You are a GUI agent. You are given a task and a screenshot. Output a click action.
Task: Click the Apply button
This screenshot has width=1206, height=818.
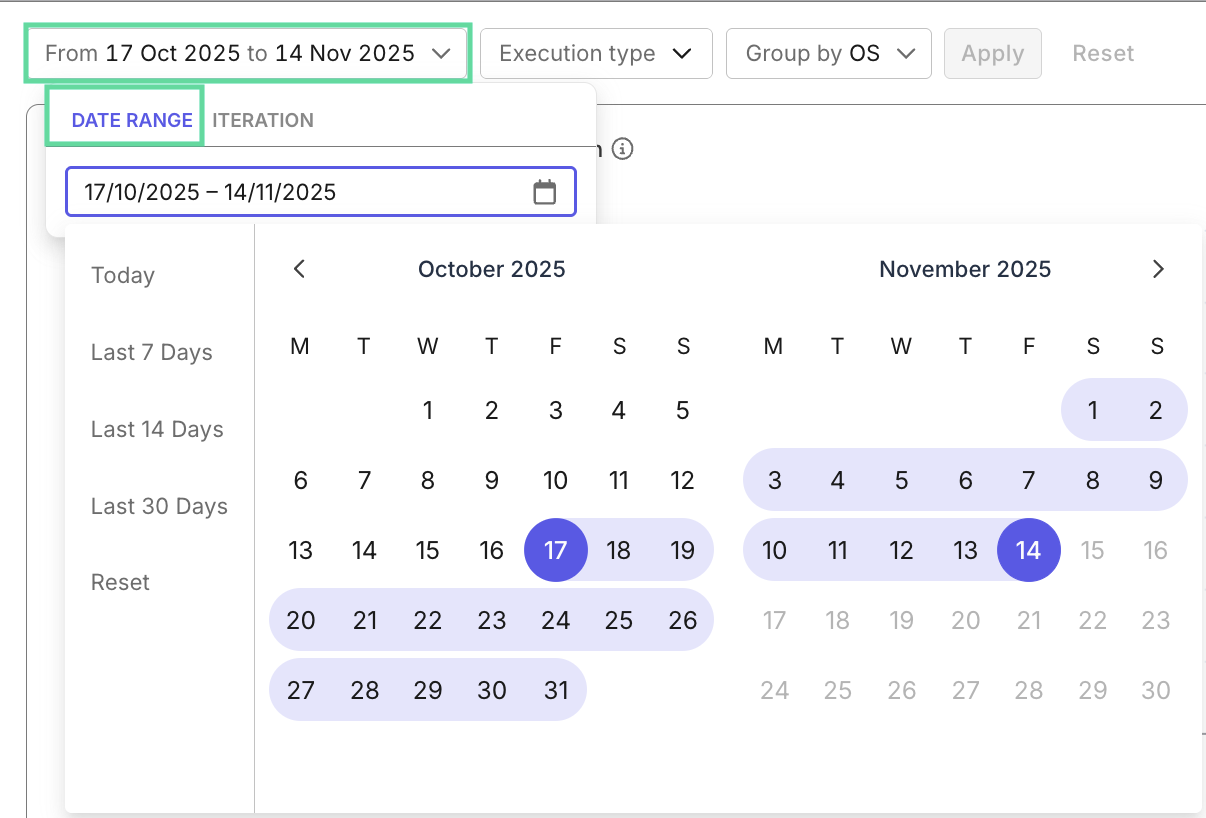coord(993,53)
